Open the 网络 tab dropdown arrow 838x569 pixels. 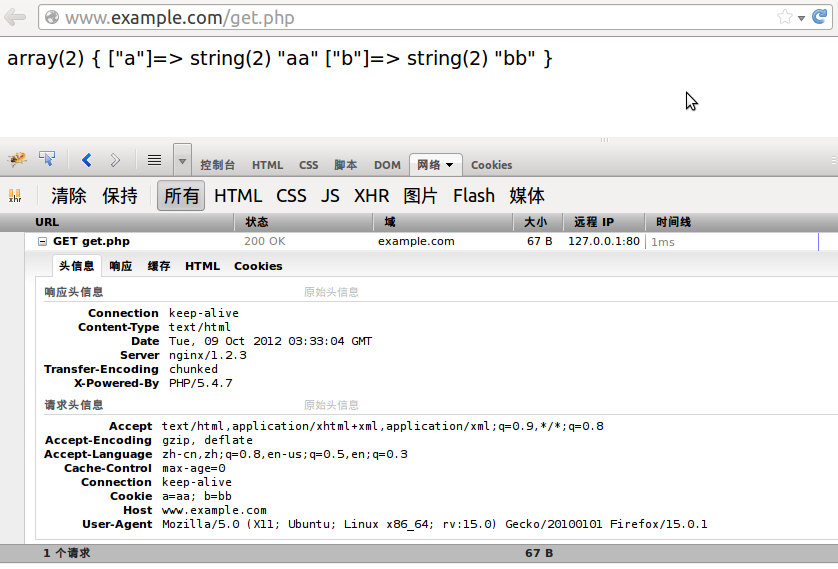(449, 165)
